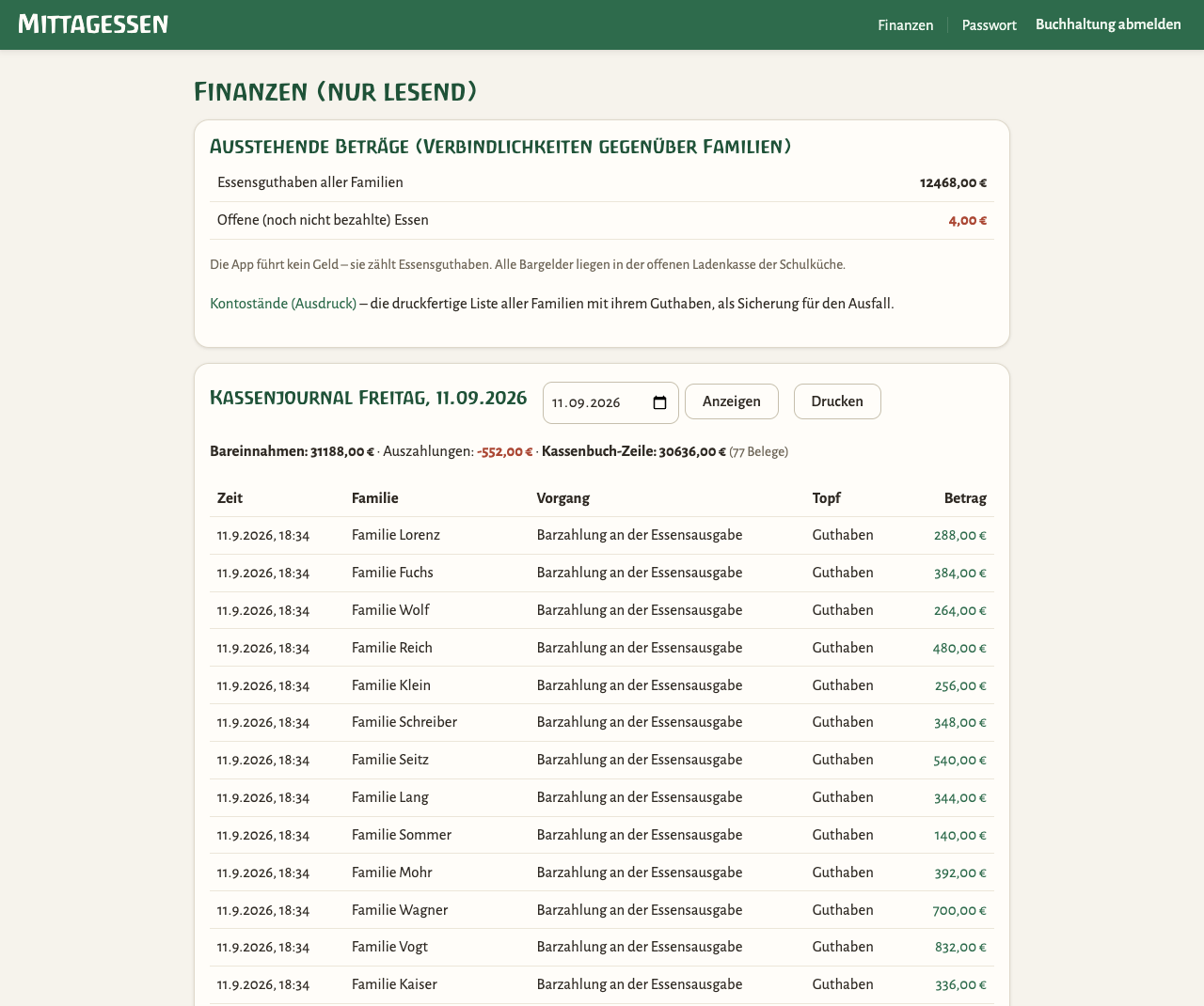Viewport: 1204px width, 1006px height.
Task: Select the Familie Fuchs journal row
Action: (602, 573)
